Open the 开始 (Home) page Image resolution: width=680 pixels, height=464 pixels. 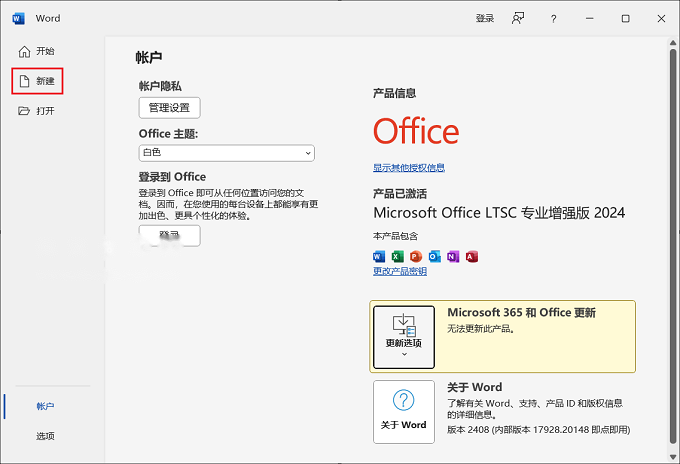pyautogui.click(x=37, y=51)
